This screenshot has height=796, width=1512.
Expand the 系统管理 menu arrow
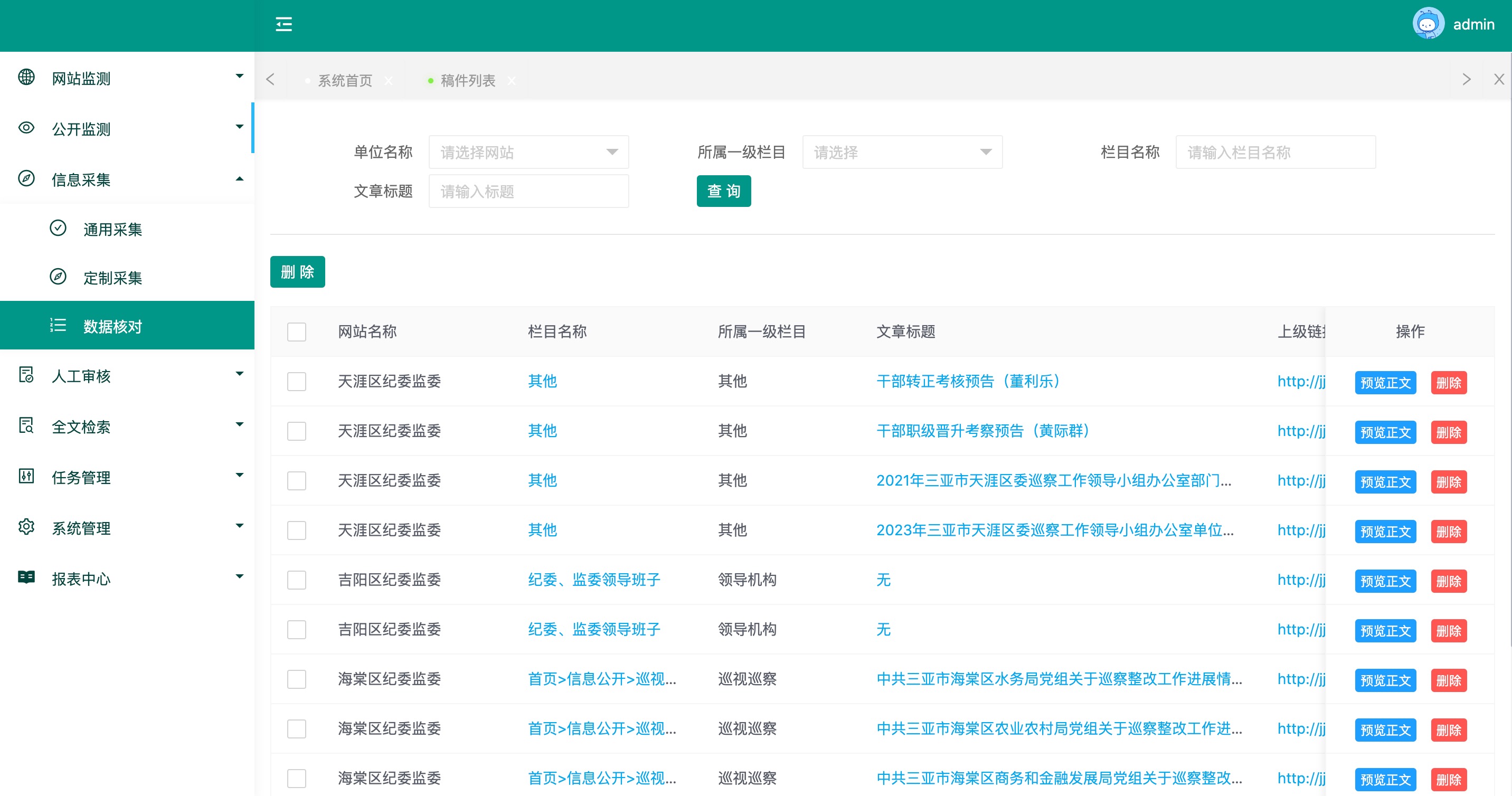pos(240,526)
